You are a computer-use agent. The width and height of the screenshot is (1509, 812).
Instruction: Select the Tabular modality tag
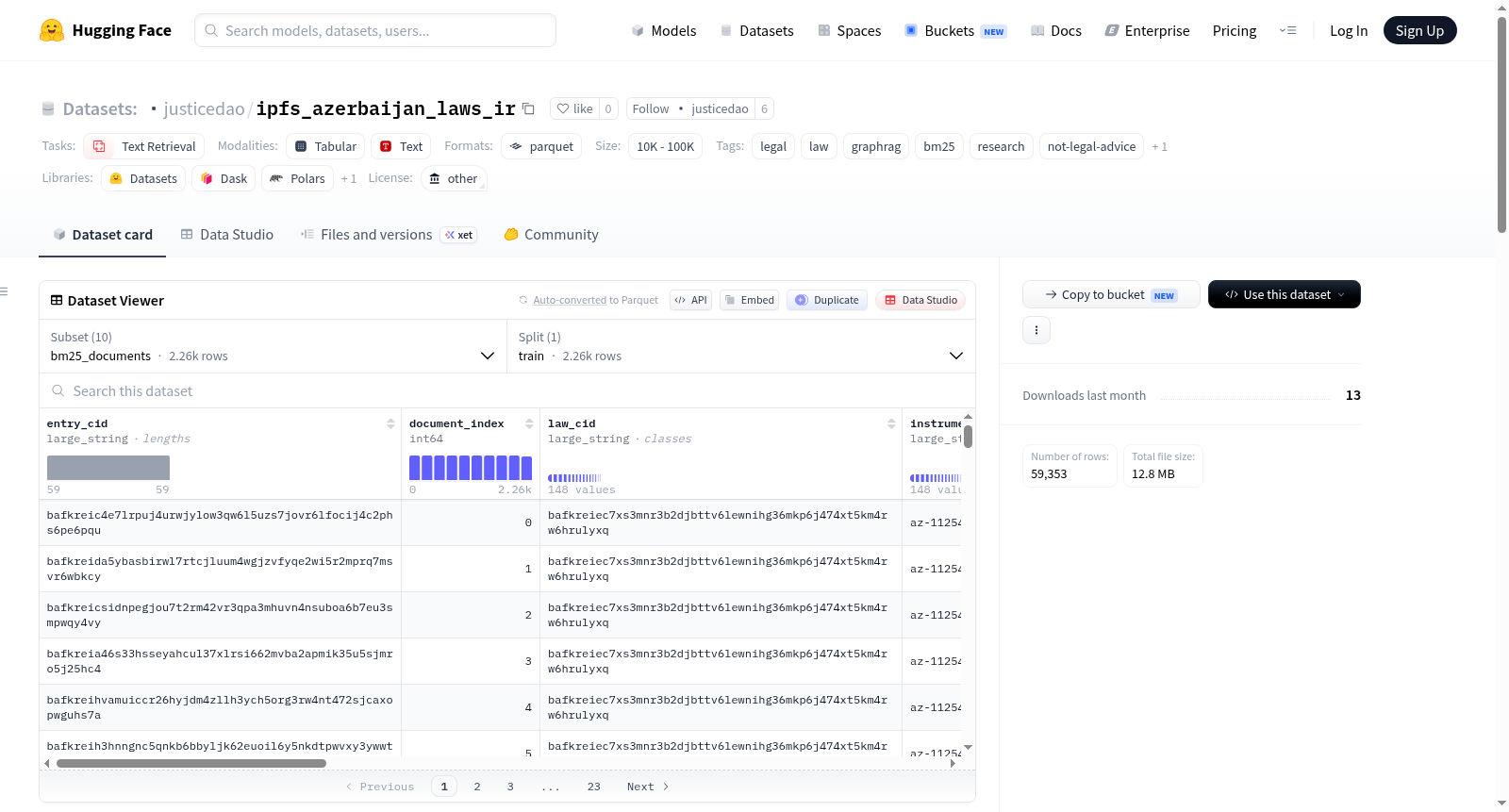click(325, 146)
